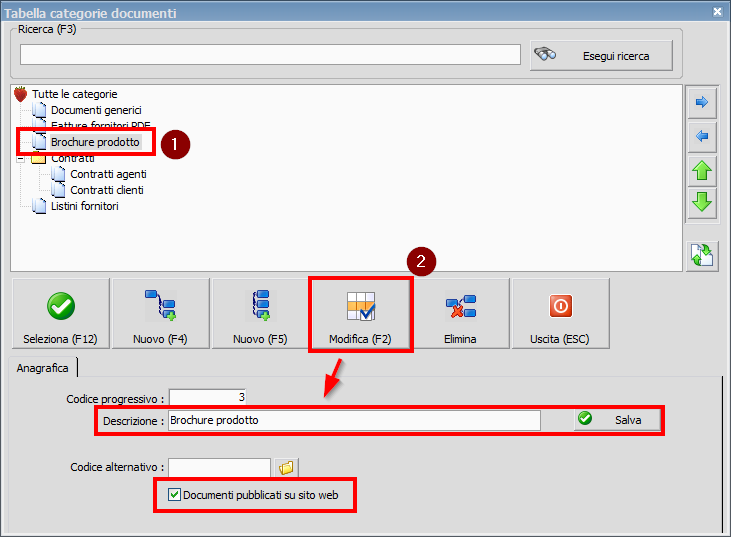Move category down with green arrow

702,203
